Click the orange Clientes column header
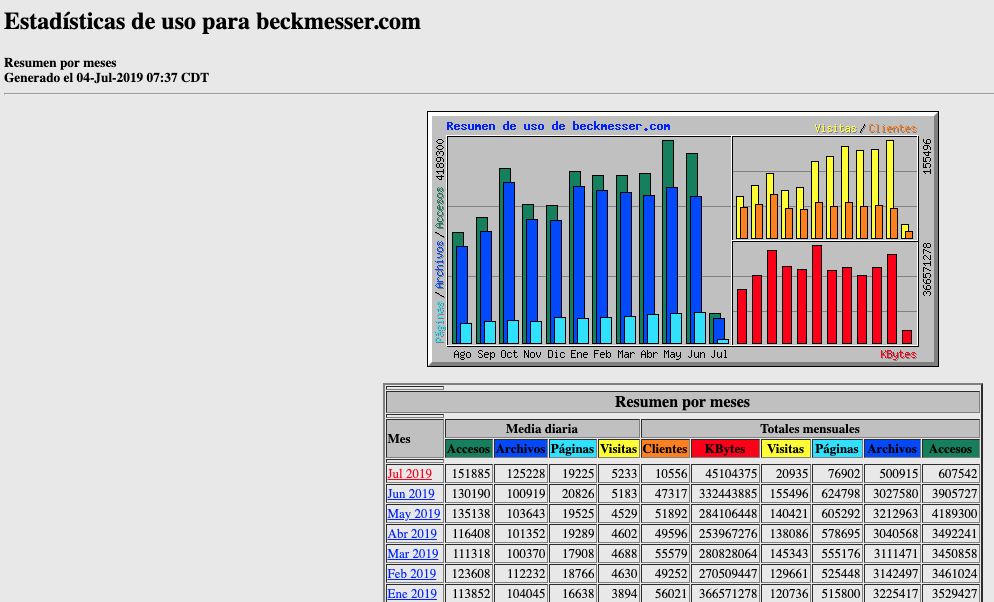This screenshot has width=994, height=602. click(665, 449)
